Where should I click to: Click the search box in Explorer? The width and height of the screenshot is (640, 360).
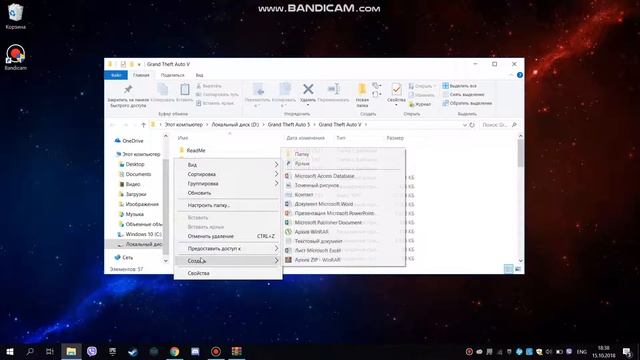pos(499,125)
